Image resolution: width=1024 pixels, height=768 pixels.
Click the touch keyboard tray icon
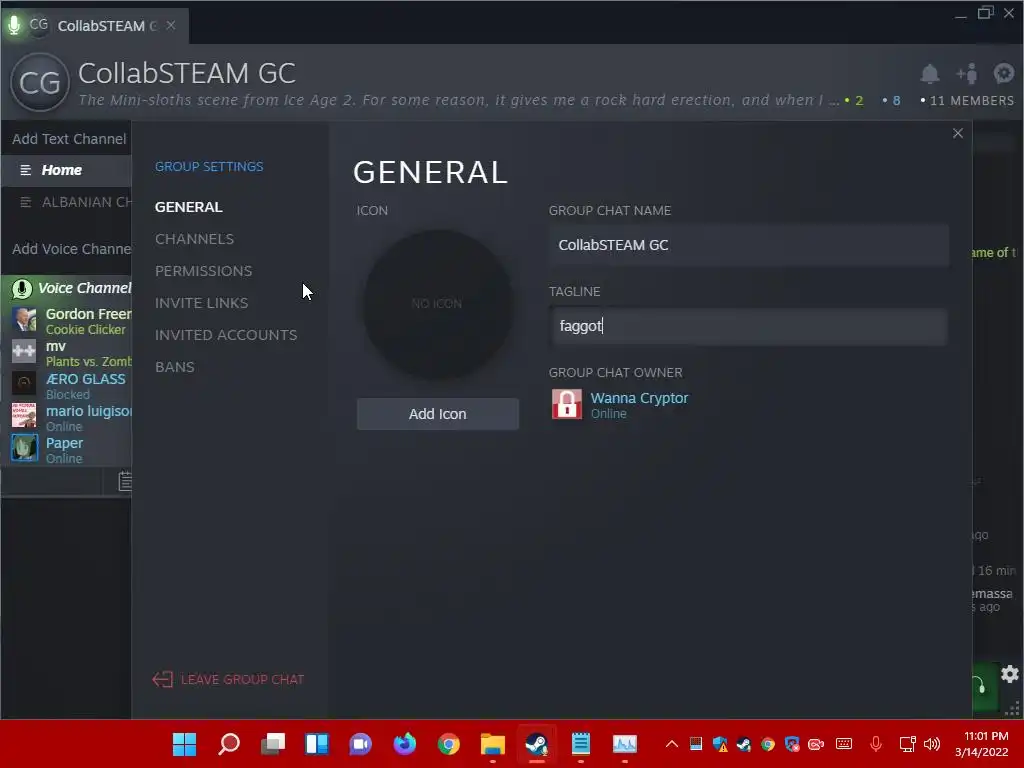[844, 744]
